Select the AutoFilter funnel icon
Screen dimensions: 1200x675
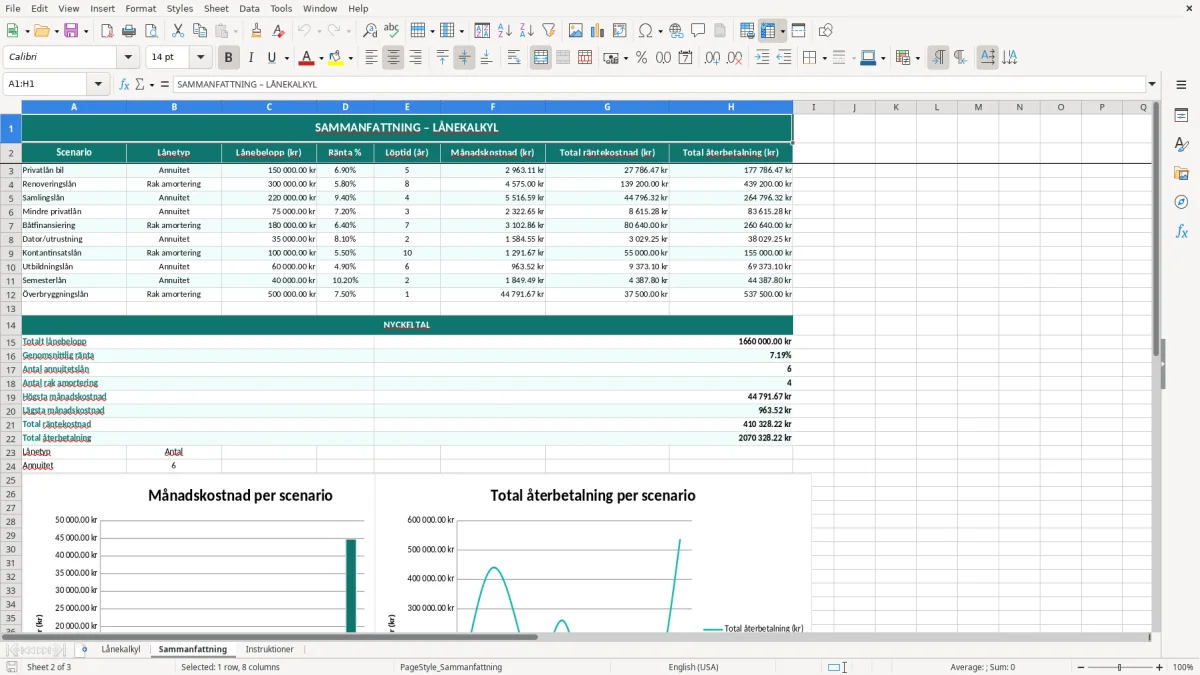[549, 31]
